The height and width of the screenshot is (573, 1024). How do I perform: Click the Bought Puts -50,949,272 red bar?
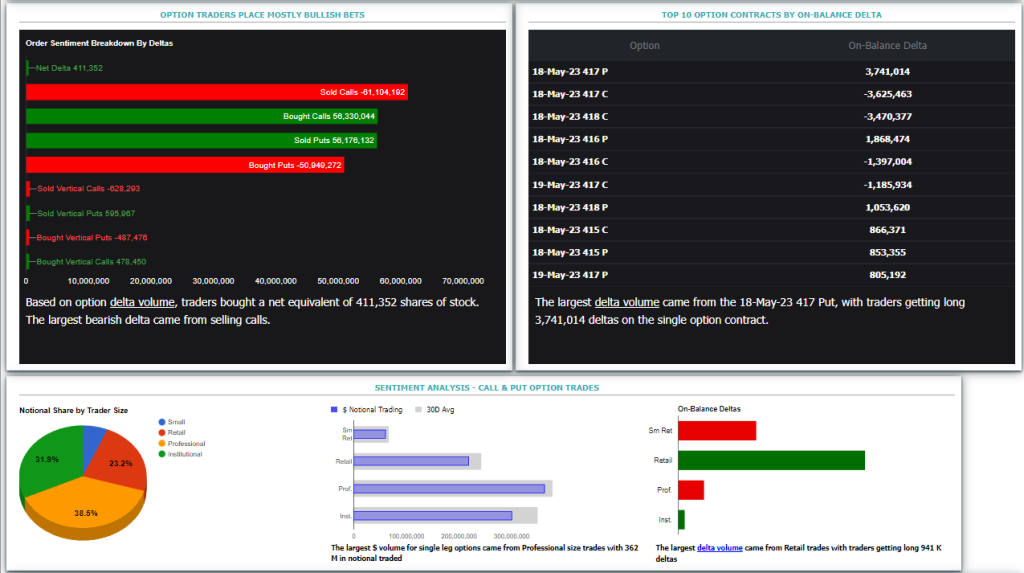(x=185, y=165)
